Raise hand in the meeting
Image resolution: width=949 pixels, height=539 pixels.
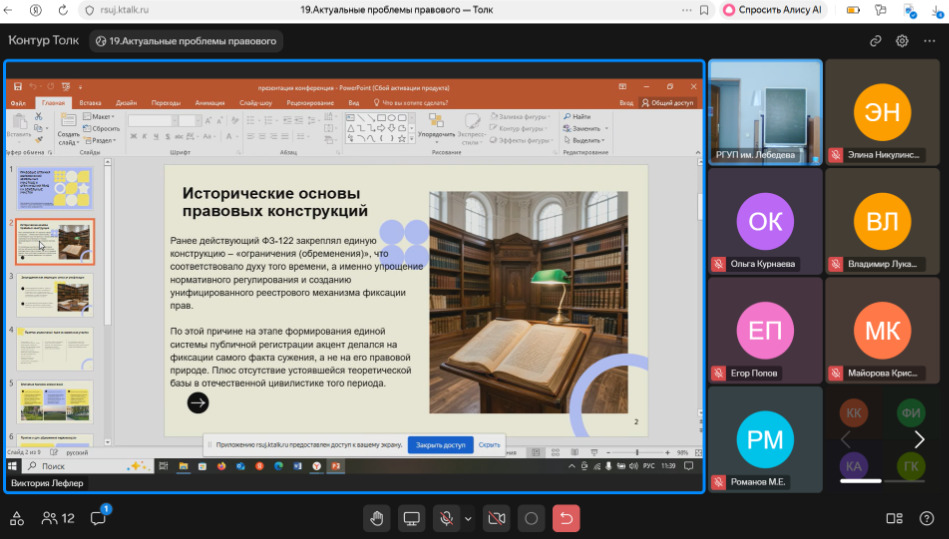coord(377,518)
